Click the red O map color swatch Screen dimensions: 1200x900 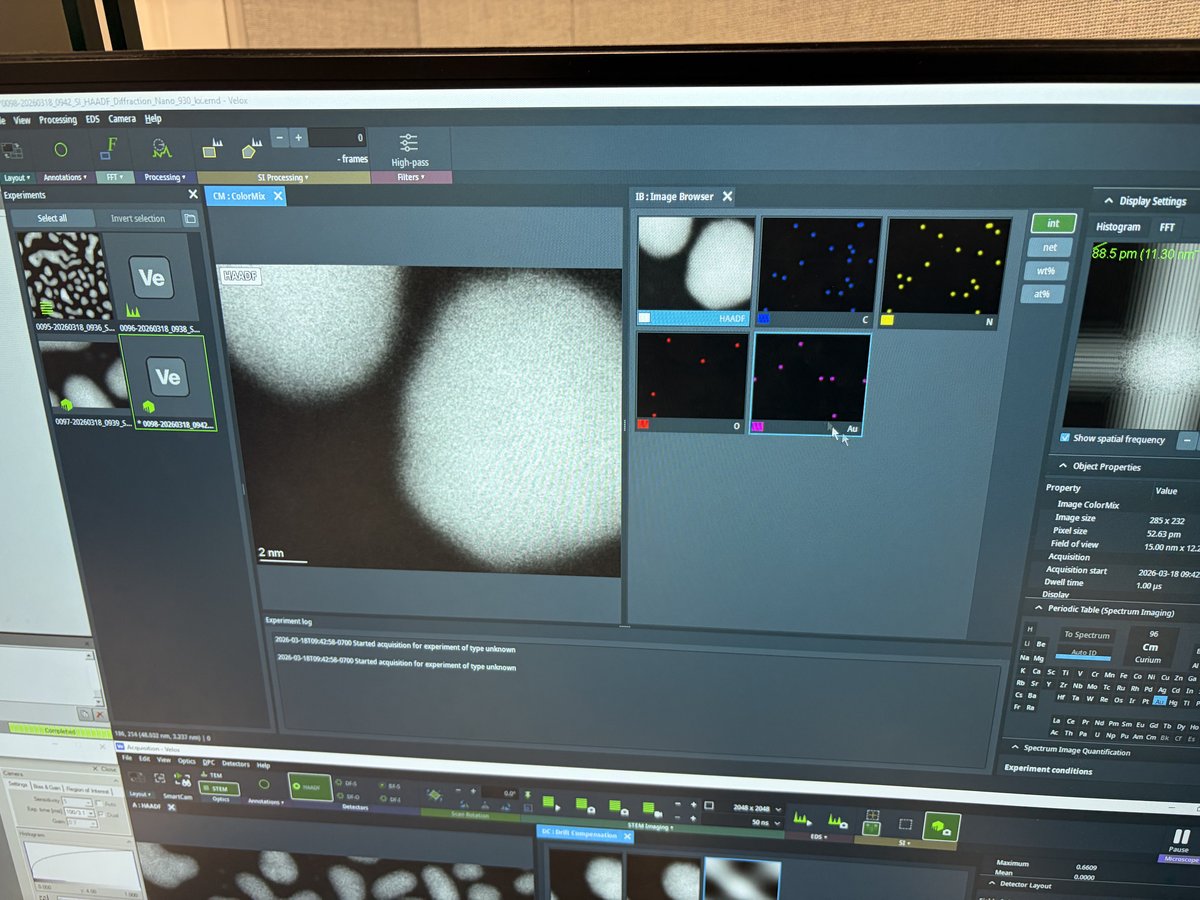pos(644,425)
